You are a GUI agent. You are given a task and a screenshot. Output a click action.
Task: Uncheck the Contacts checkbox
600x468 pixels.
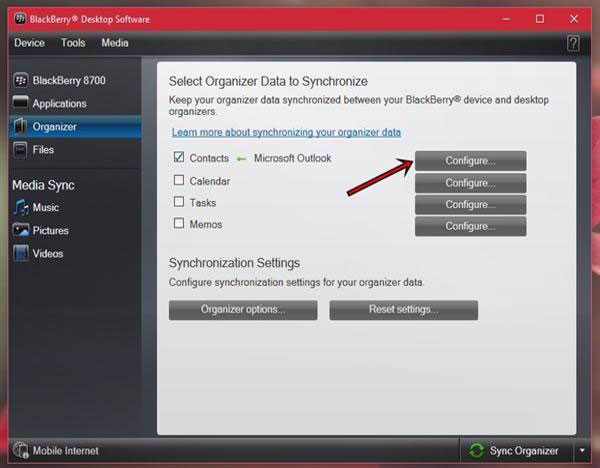(179, 157)
